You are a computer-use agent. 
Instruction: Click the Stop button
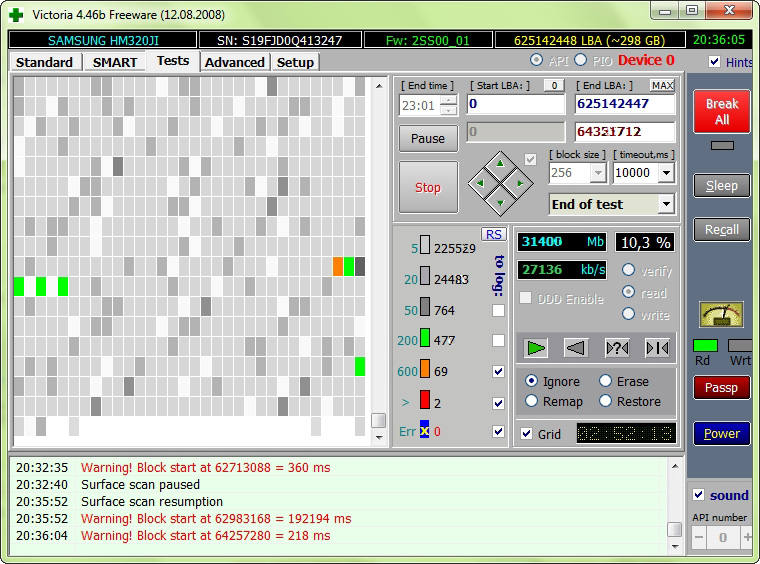pos(428,188)
